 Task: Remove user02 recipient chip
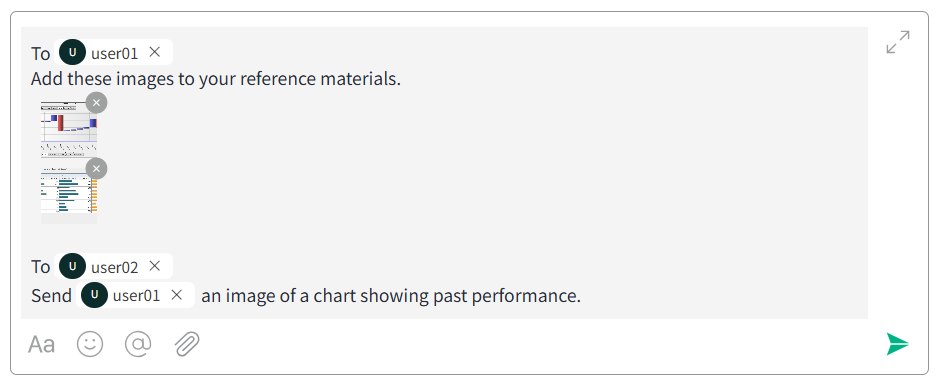155,266
